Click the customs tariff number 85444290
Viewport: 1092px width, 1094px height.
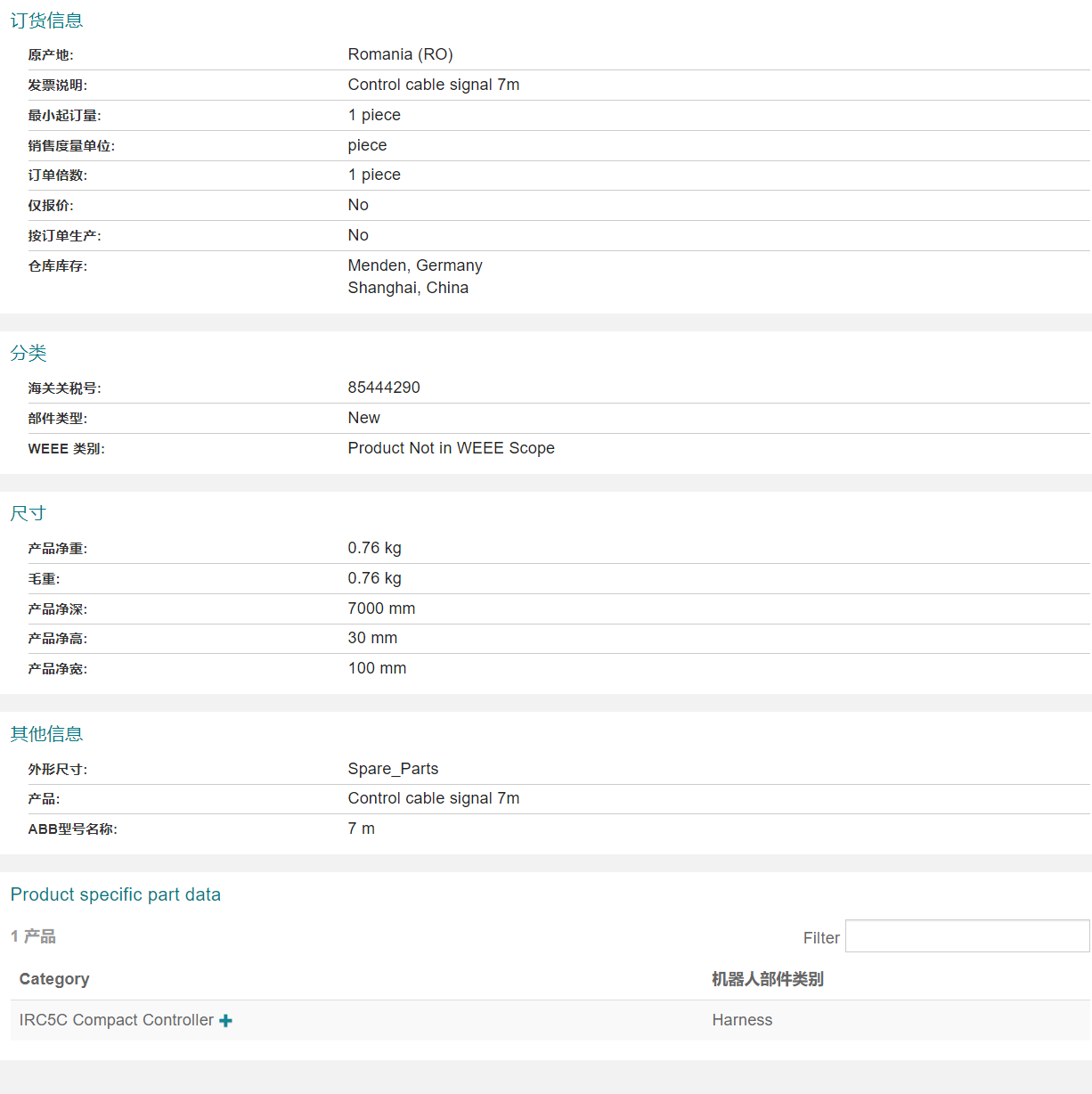384,388
